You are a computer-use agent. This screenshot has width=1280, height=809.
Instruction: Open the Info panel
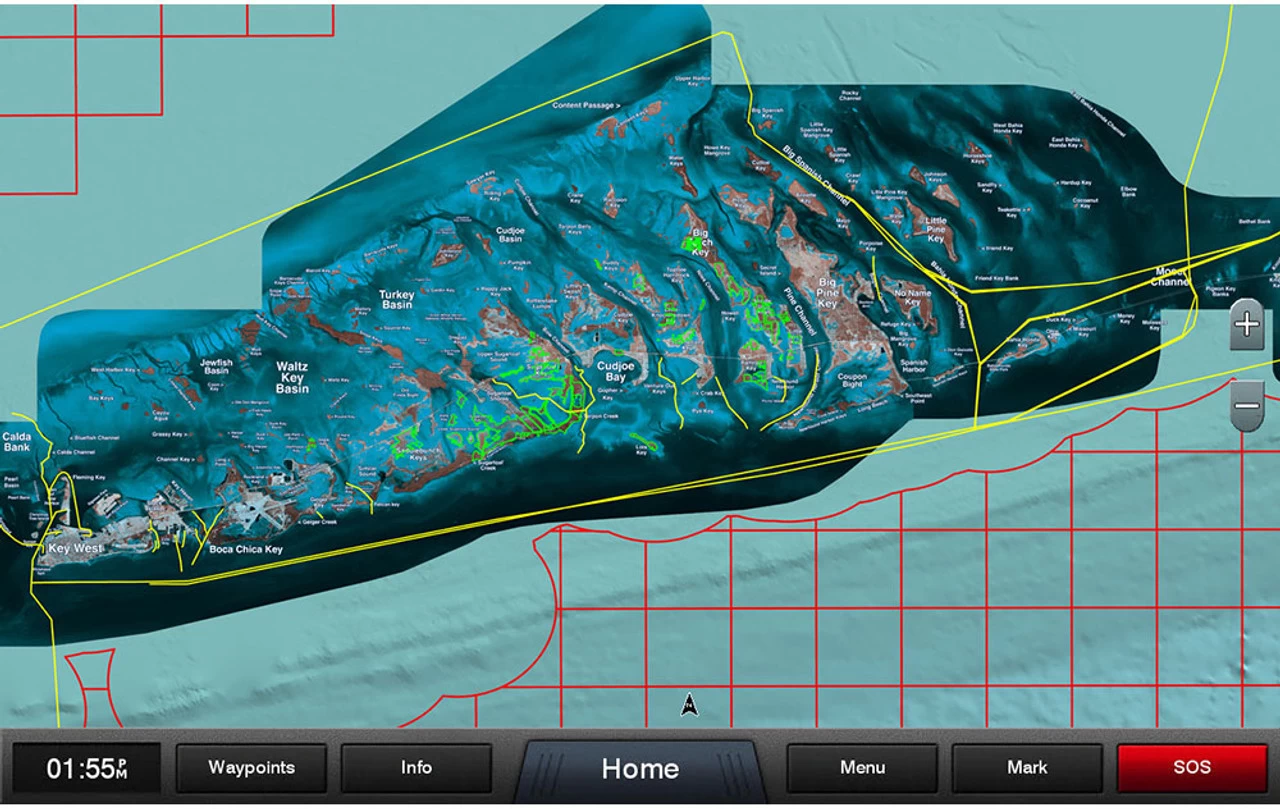tap(416, 768)
